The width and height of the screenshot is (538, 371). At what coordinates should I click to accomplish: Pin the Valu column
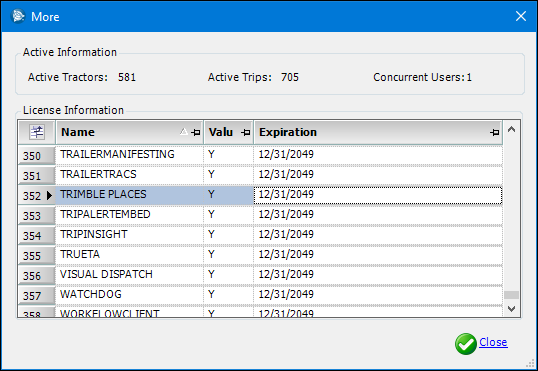pyautogui.click(x=246, y=132)
